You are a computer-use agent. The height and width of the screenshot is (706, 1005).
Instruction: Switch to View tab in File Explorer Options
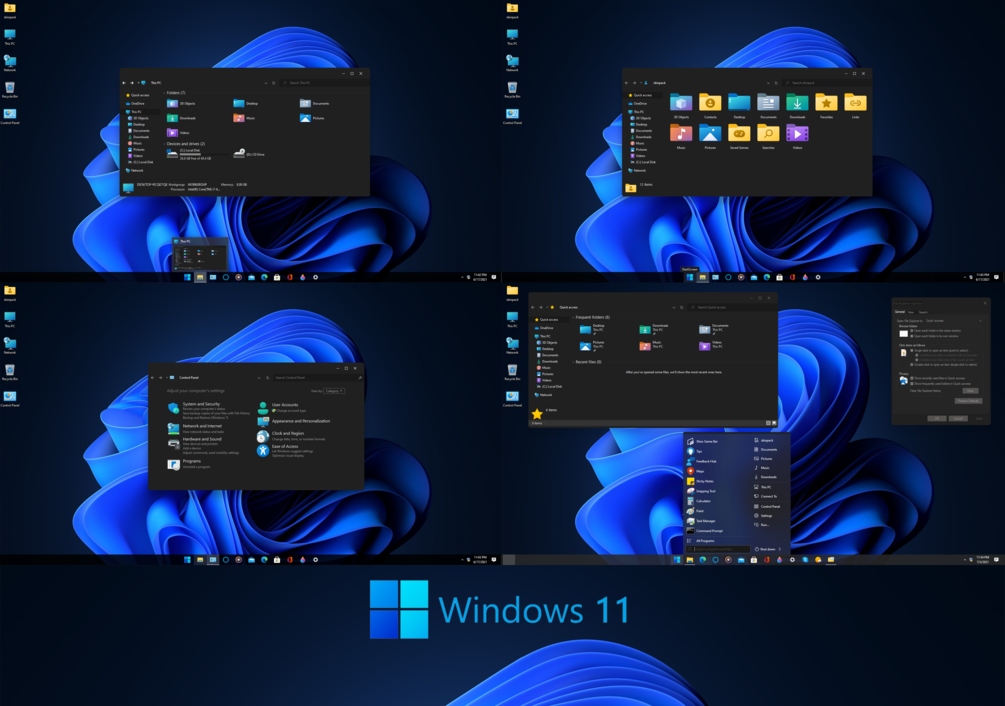pyautogui.click(x=911, y=312)
